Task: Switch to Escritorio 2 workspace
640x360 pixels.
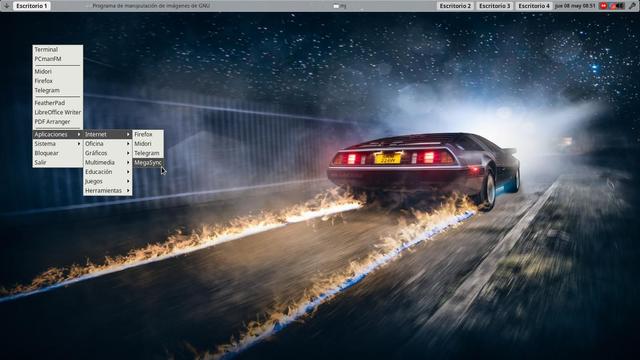Action: [x=455, y=6]
